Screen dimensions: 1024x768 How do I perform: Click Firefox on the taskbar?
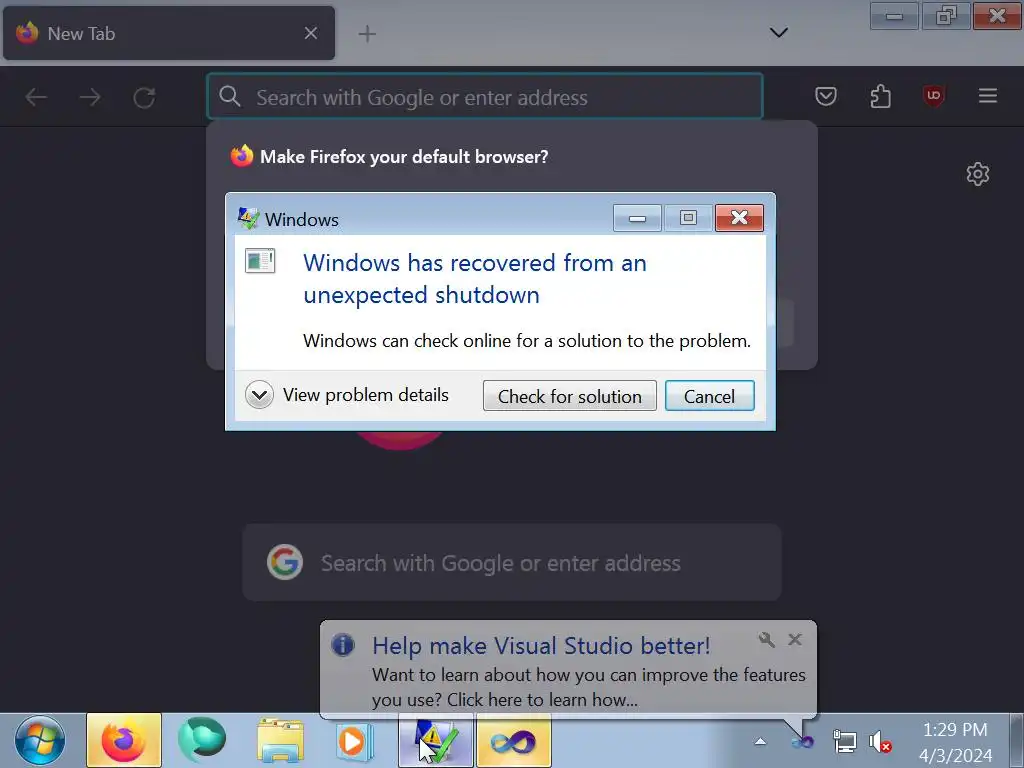123,741
